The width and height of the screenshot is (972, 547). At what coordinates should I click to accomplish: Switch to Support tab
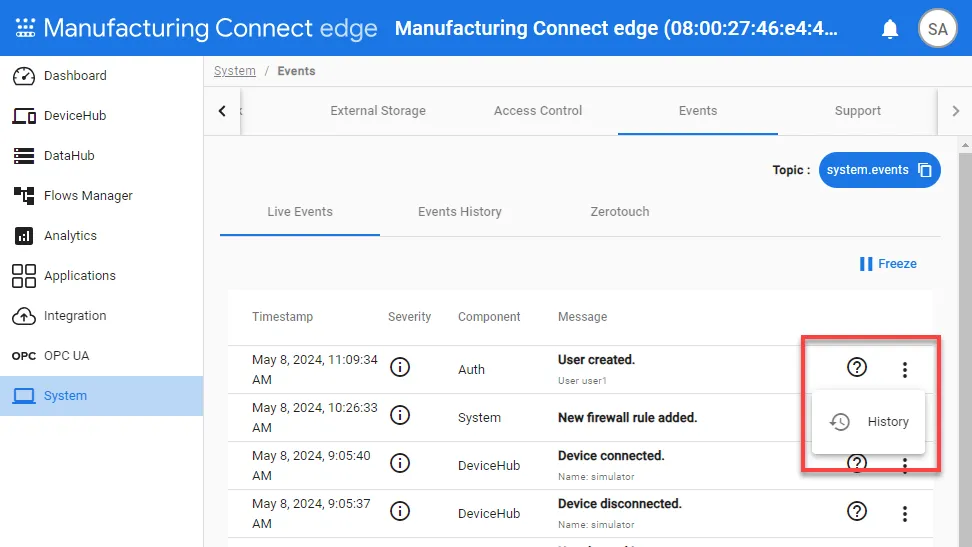tap(857, 110)
